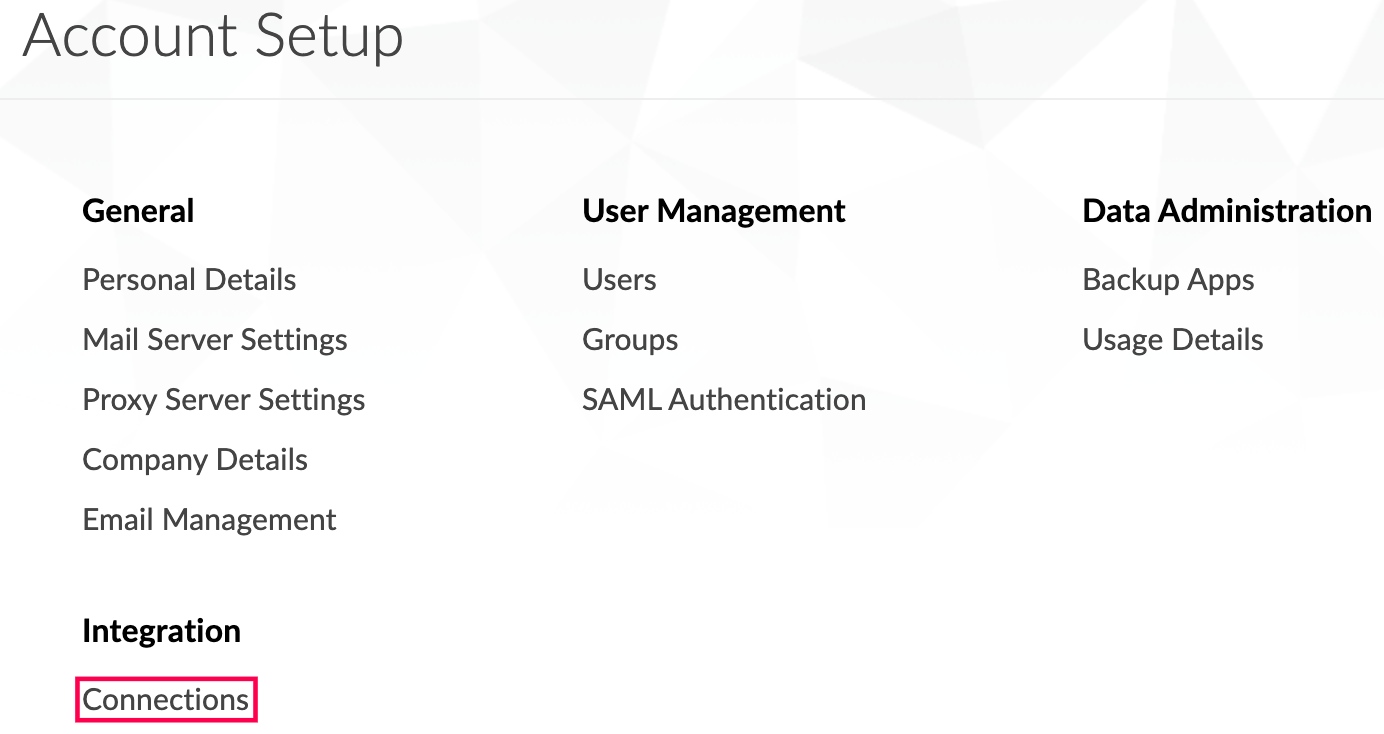Go to Mail Server Settings
This screenshot has width=1384, height=734.
tap(215, 340)
